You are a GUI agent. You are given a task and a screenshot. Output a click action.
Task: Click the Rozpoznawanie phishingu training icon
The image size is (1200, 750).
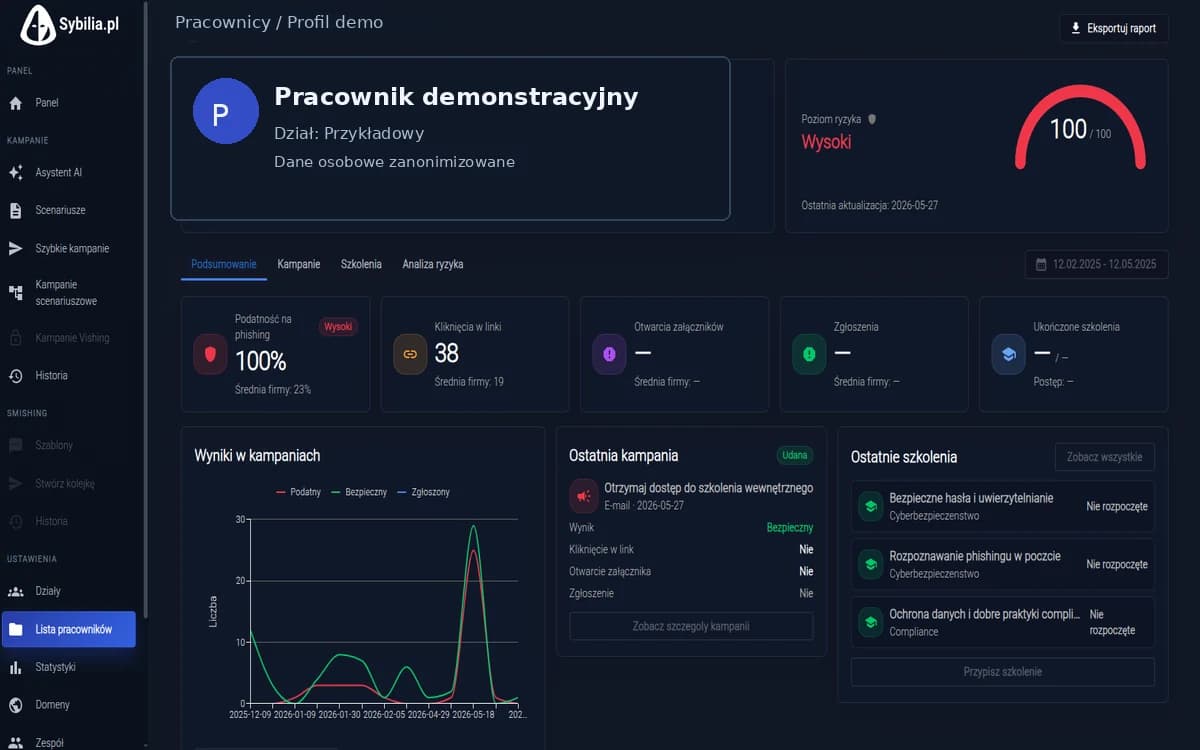point(870,565)
